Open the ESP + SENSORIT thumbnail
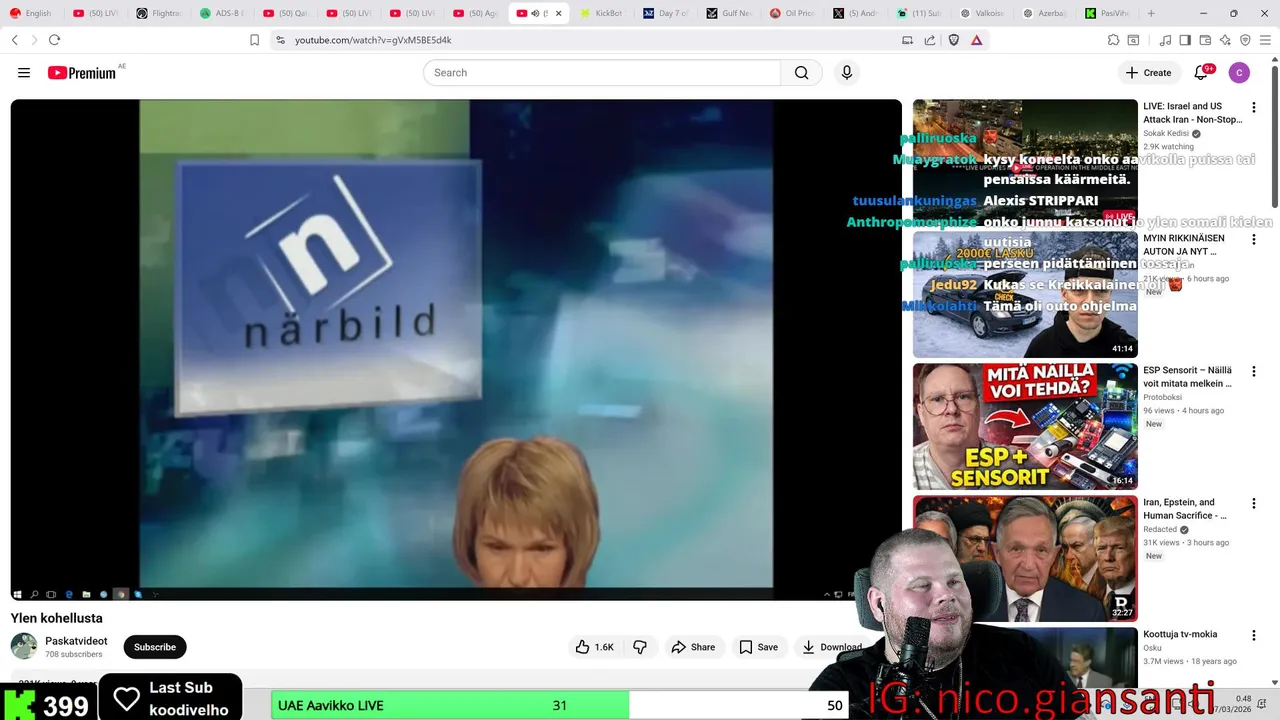 (x=1025, y=426)
